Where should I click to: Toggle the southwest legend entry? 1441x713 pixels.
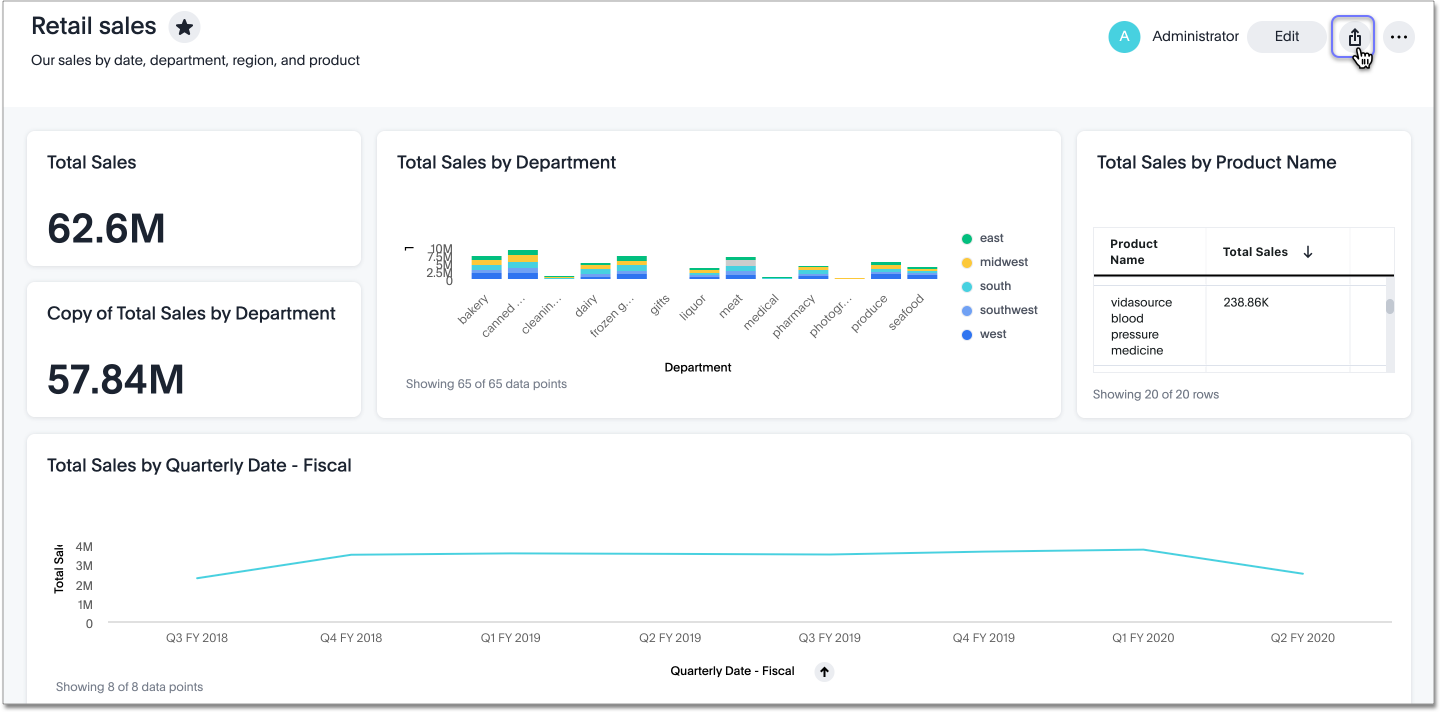click(x=1008, y=310)
